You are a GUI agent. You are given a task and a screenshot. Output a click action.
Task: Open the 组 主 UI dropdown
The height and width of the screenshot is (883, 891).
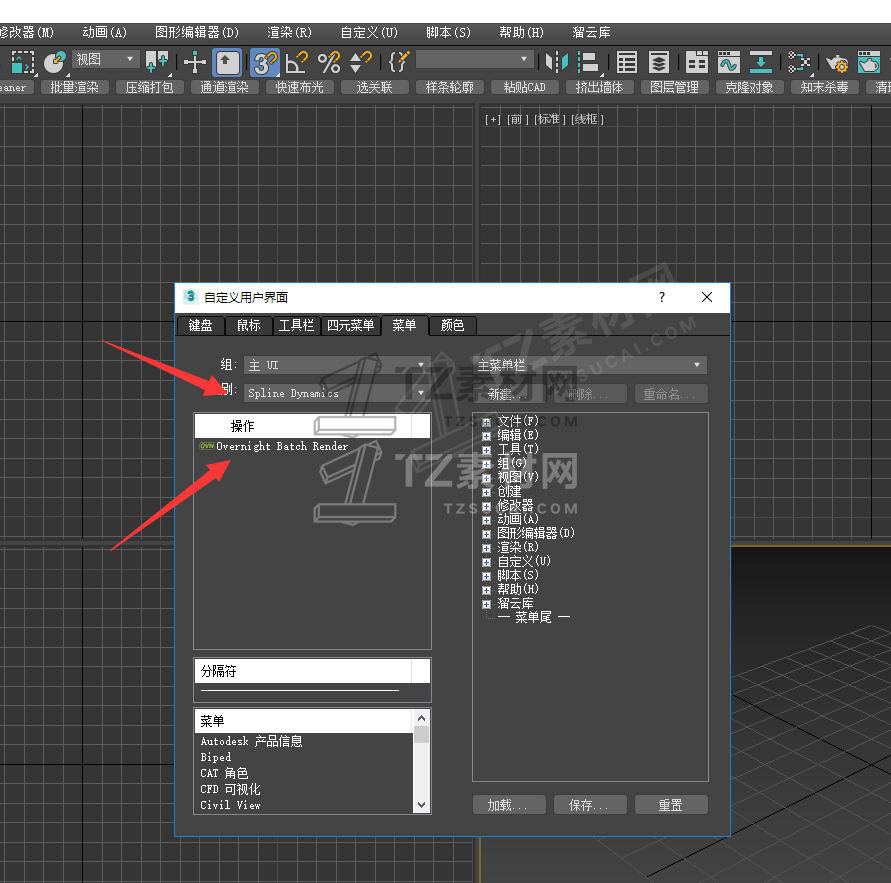(x=337, y=365)
